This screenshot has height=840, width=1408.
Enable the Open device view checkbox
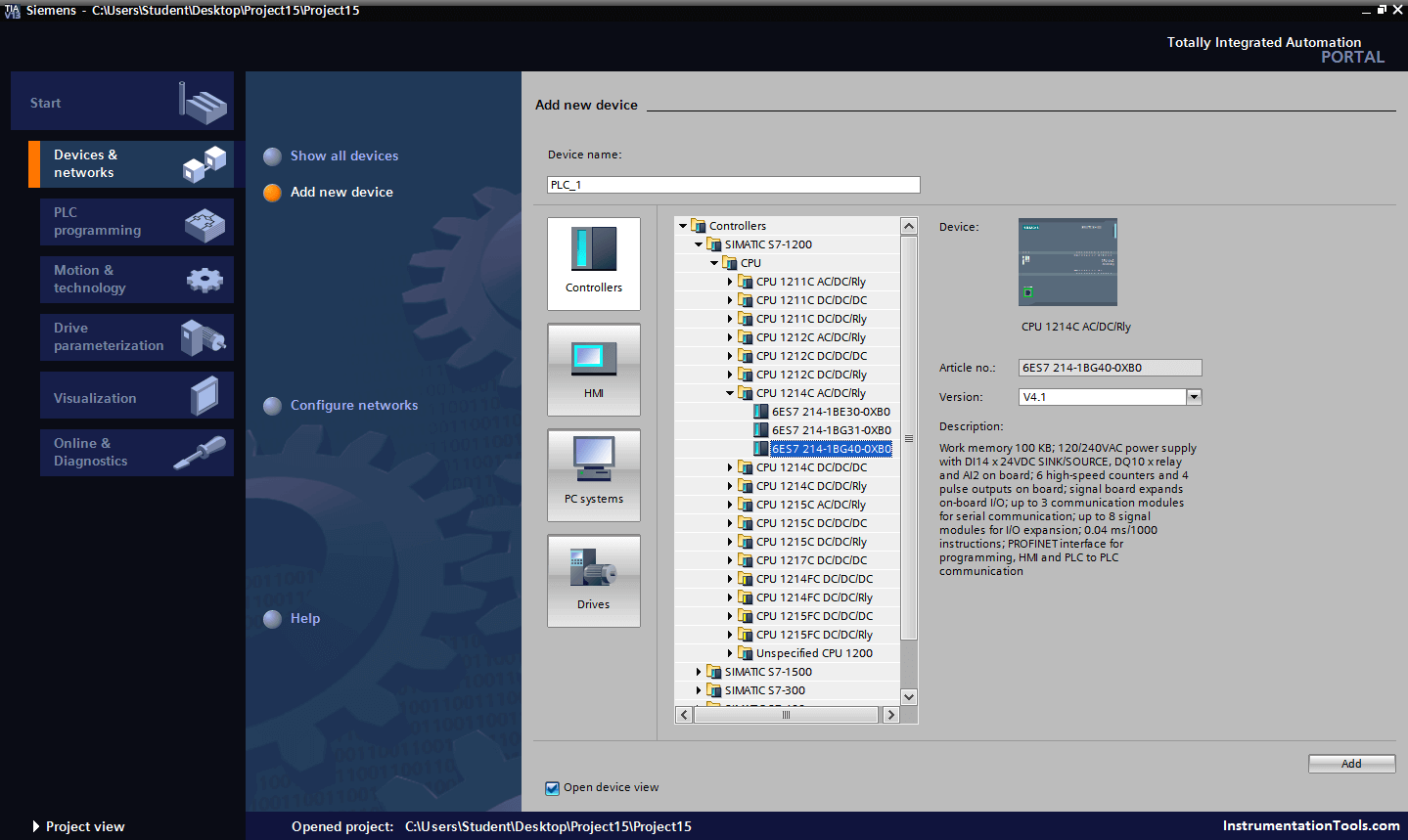(552, 787)
